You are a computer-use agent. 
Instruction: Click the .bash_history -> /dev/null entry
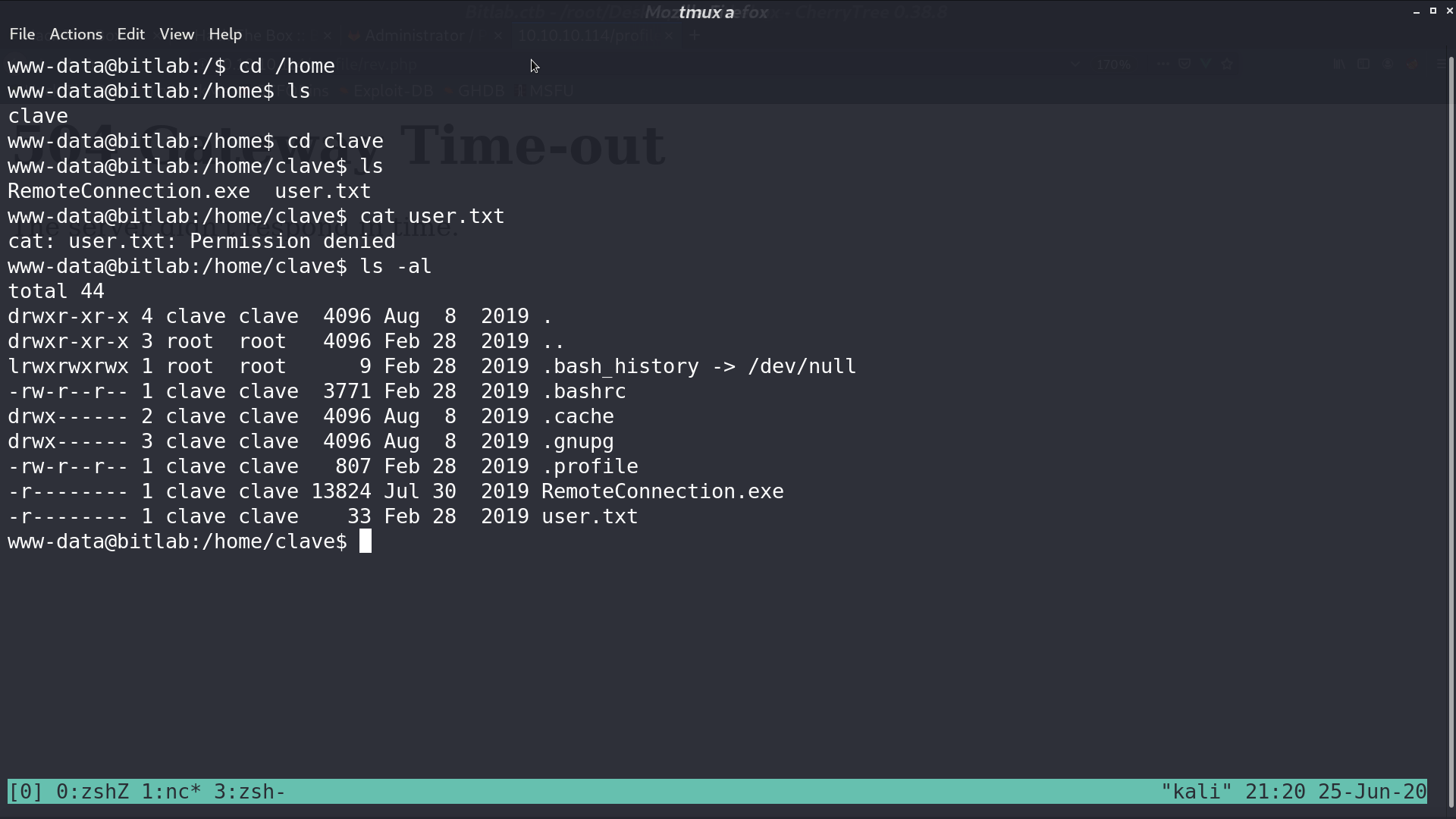[699, 366]
